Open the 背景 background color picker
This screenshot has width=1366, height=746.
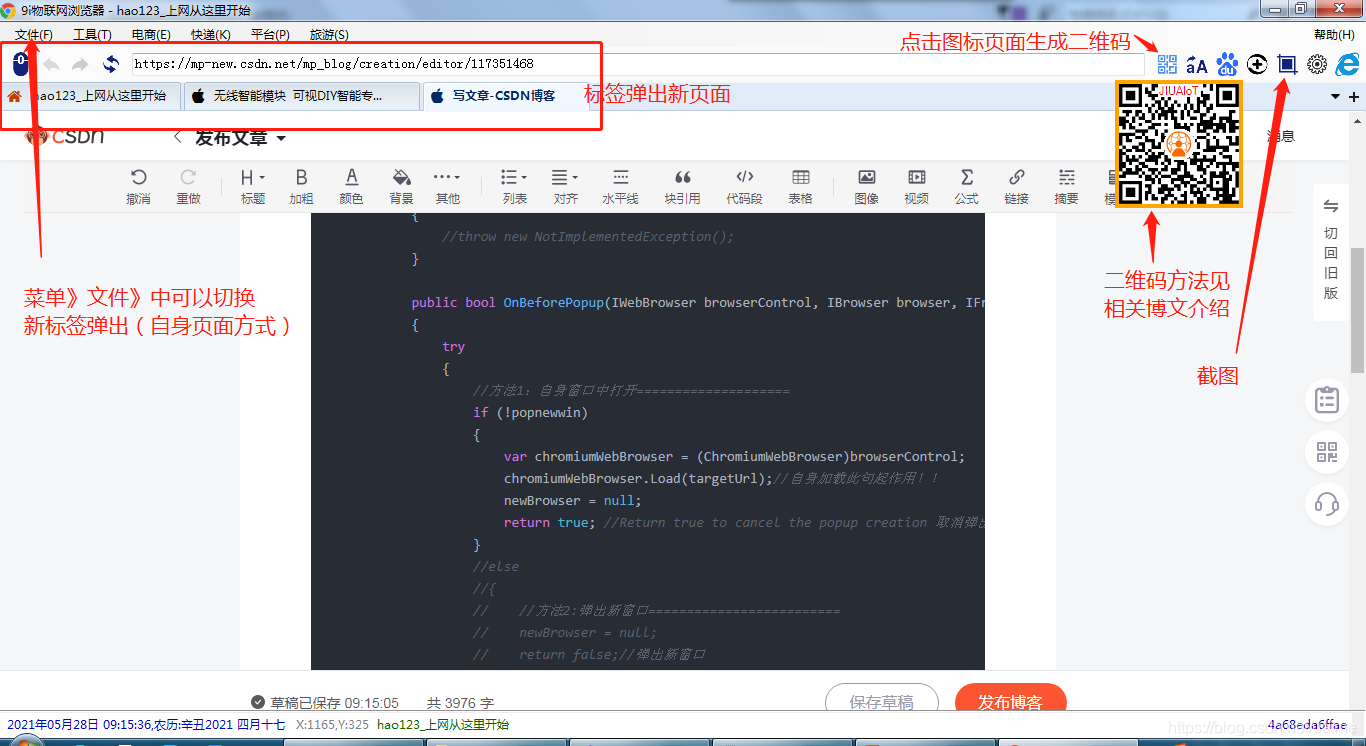click(401, 187)
